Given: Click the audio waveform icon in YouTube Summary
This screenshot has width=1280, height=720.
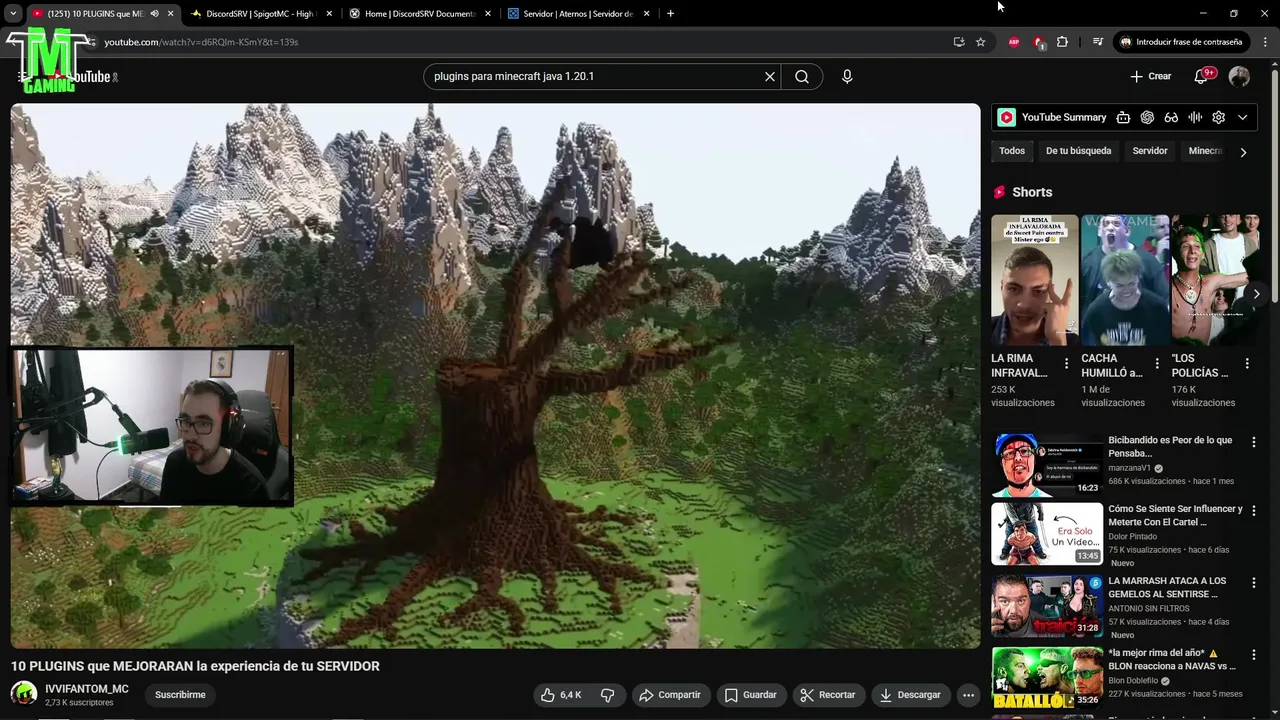Looking at the screenshot, I should [x=1195, y=117].
